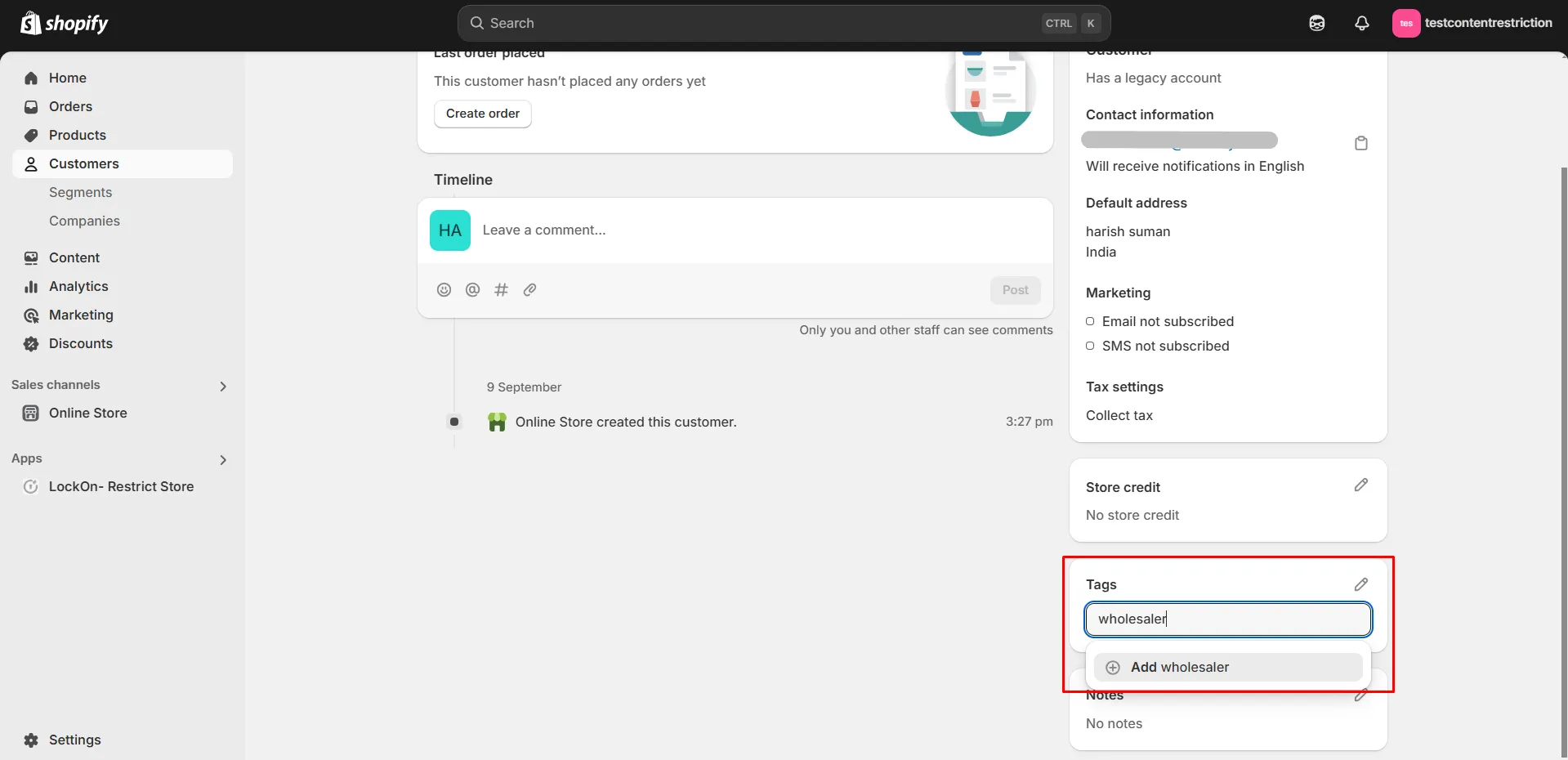Screen dimensions: 1568x760
Task: Edit Notes with the pencil icon
Action: 1360,695
